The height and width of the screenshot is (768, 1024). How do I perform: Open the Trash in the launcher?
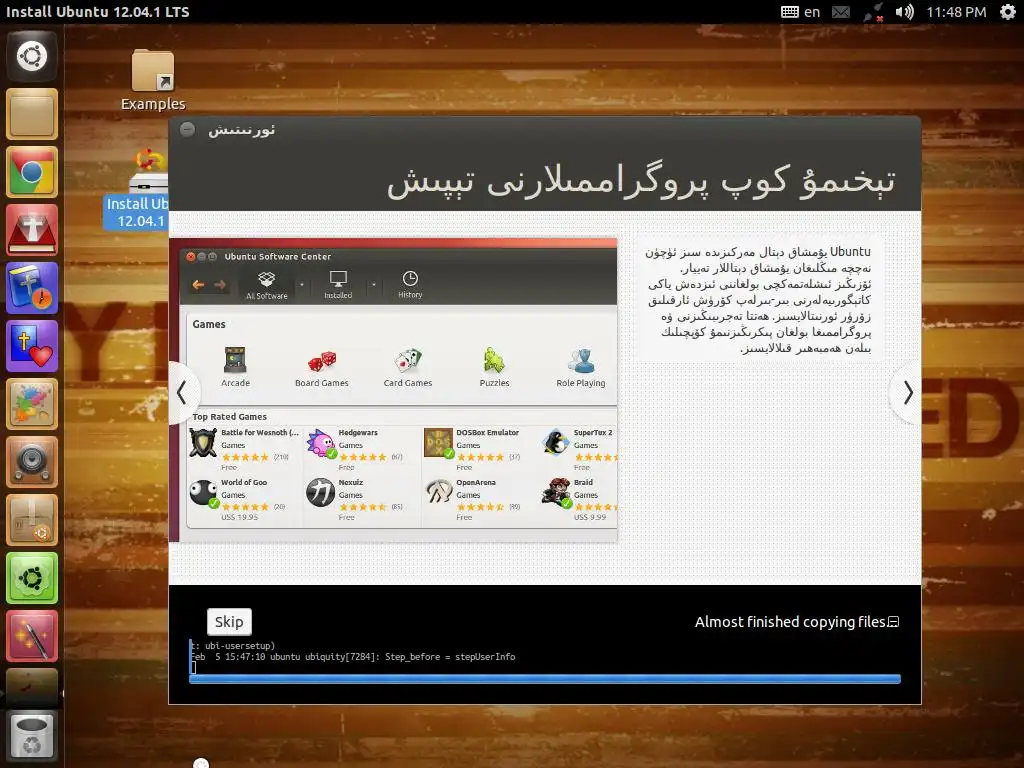(x=32, y=736)
